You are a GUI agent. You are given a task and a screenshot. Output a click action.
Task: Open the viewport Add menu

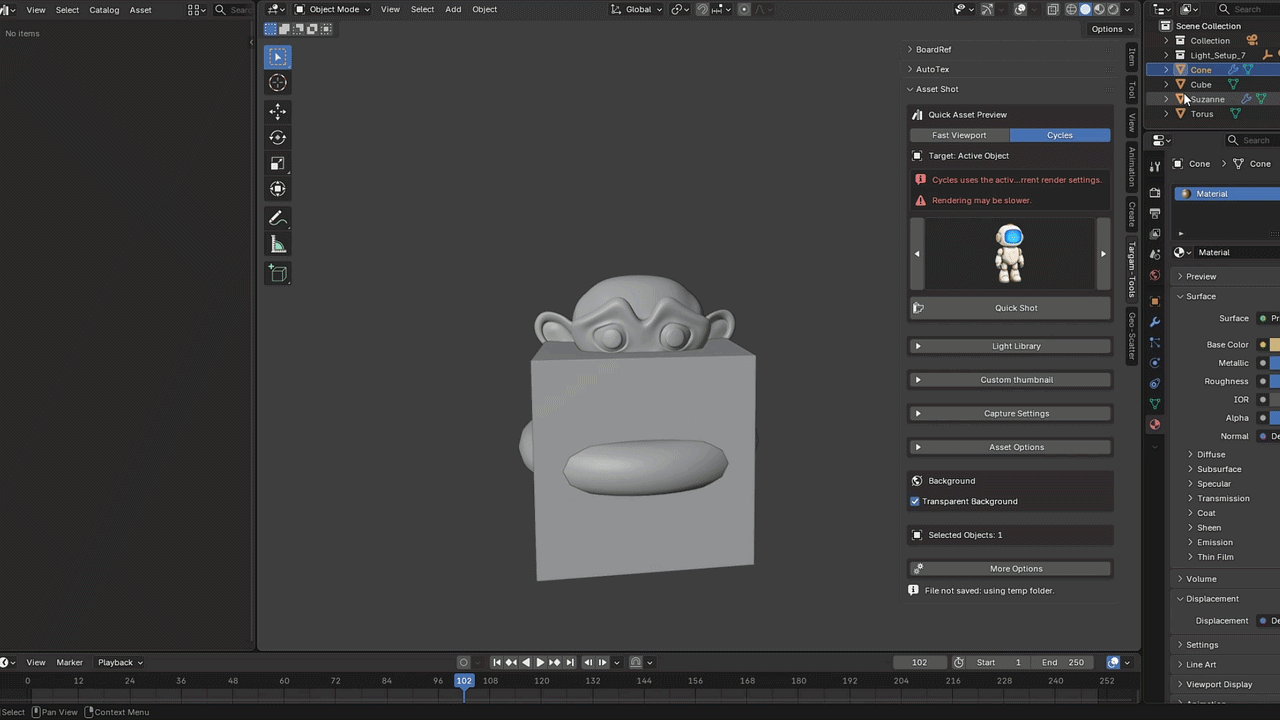[x=453, y=9]
